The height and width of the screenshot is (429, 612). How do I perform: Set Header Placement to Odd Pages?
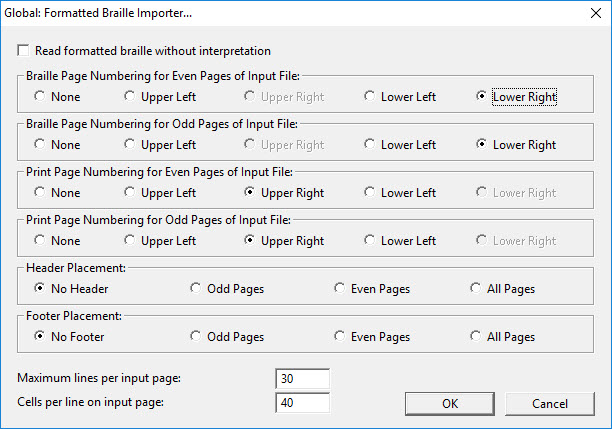196,289
